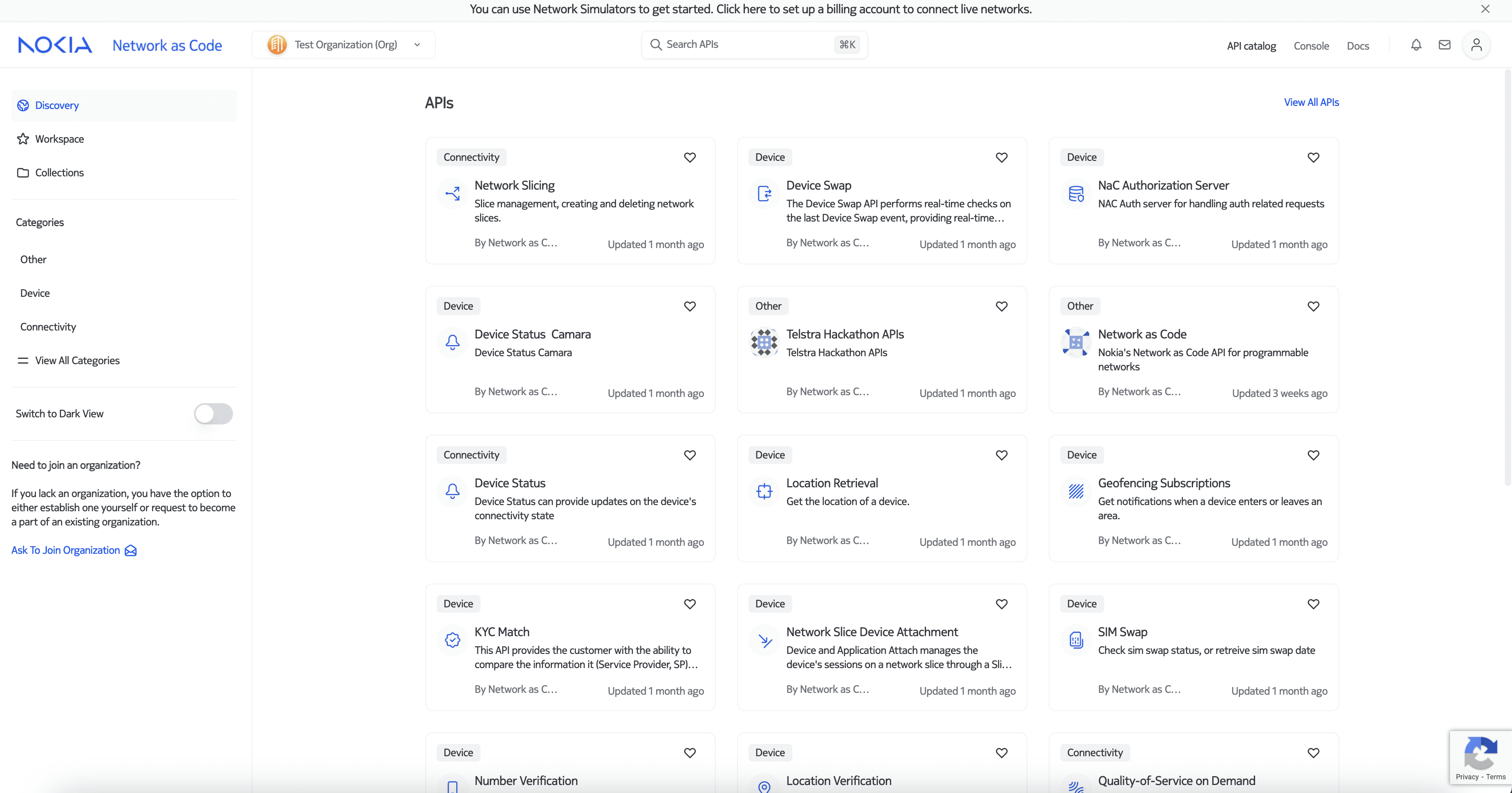Screen dimensions: 1512x793
Task: Open the user profile icon
Action: pyautogui.click(x=1476, y=45)
